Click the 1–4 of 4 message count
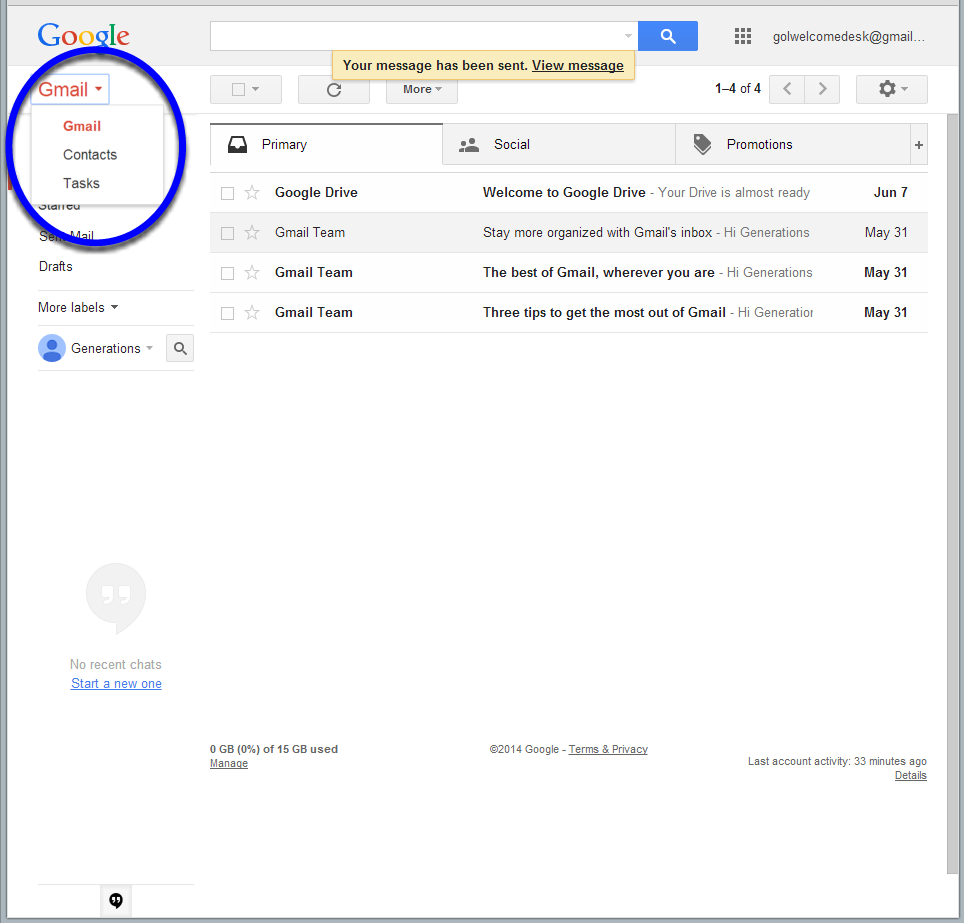Viewport: 964px width, 923px height. pyautogui.click(x=738, y=89)
